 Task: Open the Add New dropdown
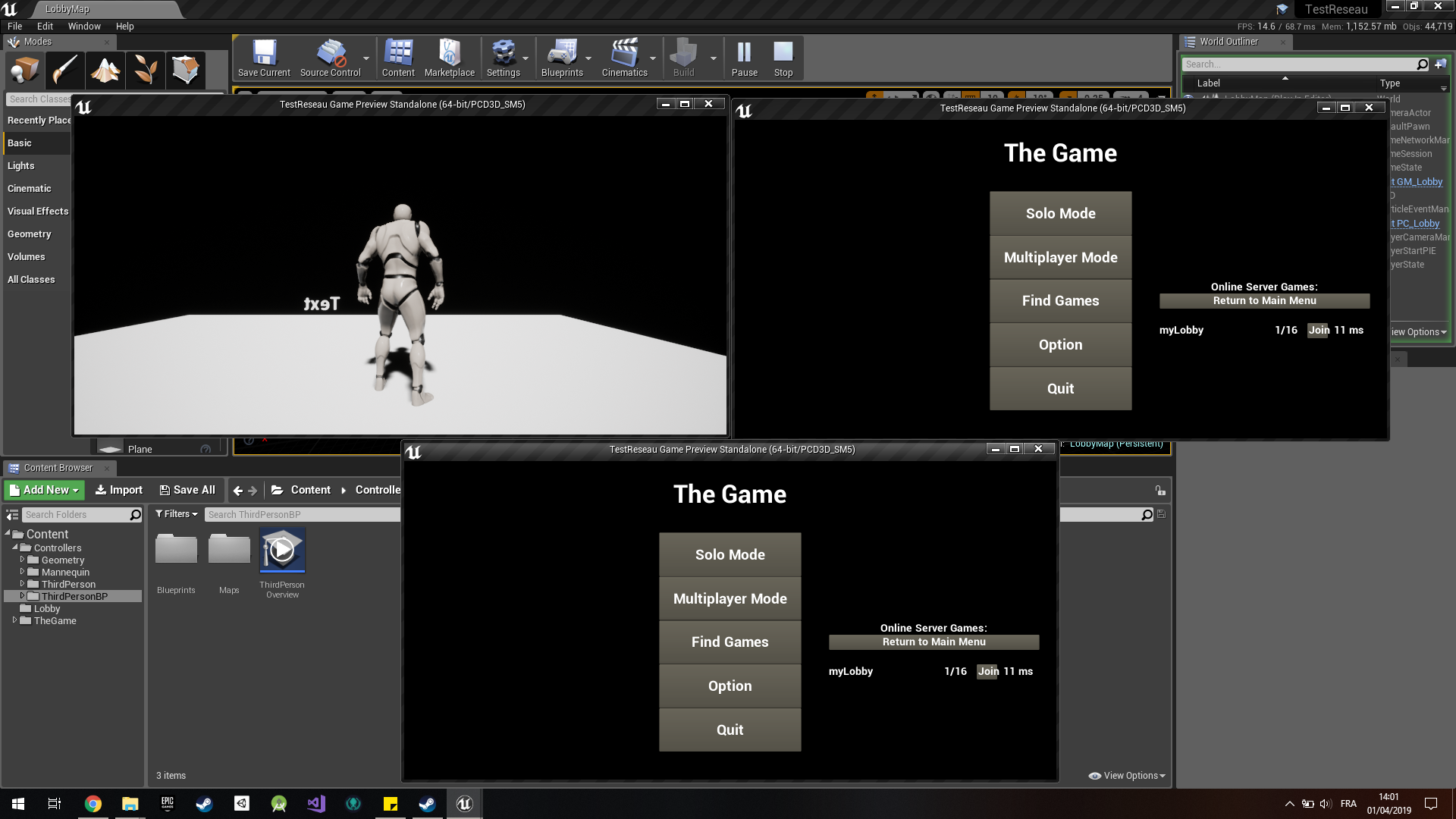point(43,490)
